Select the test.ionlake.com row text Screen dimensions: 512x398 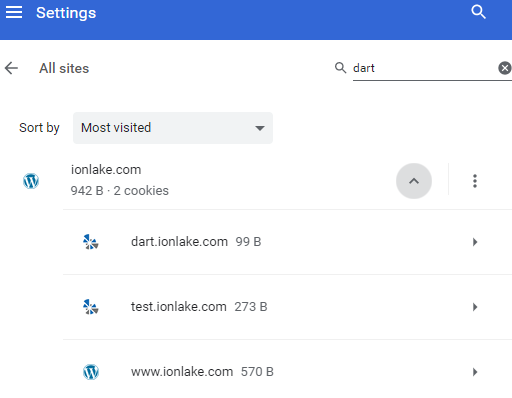point(179,307)
